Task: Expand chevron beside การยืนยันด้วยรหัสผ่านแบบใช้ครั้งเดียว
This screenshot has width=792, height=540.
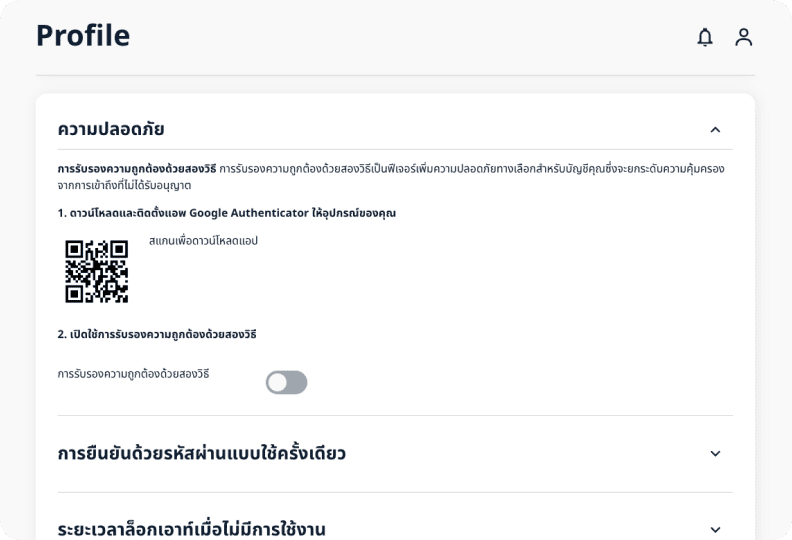Action: pos(714,454)
